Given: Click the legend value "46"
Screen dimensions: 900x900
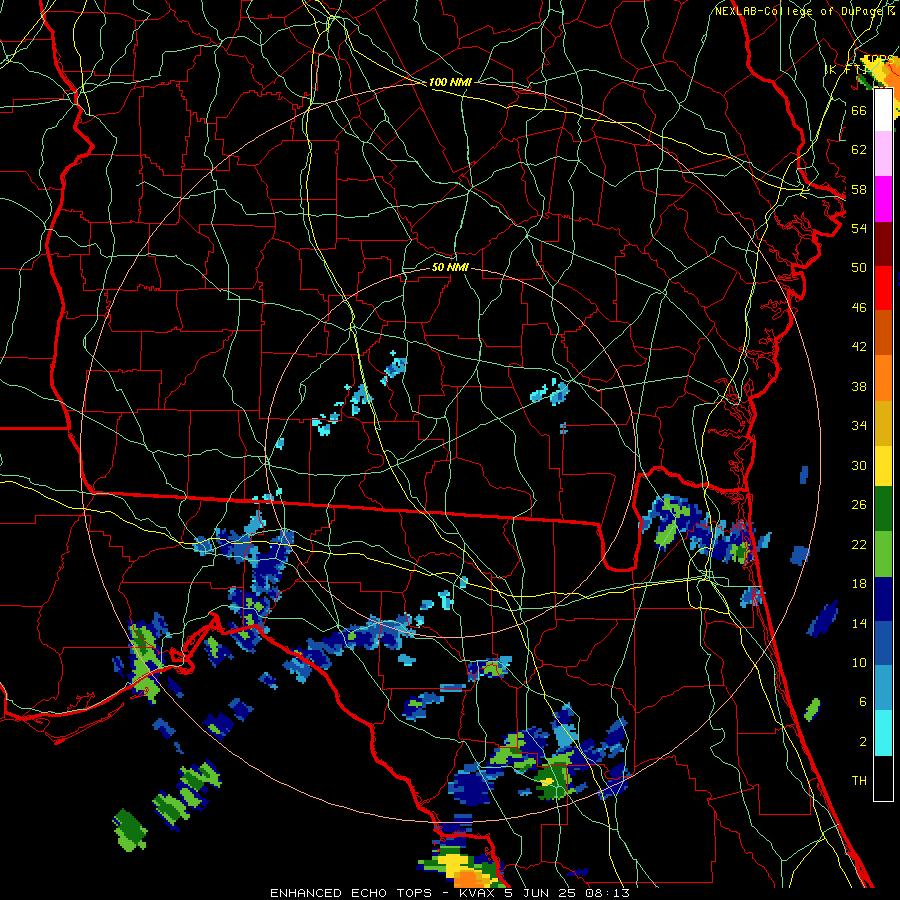Looking at the screenshot, I should (x=859, y=308).
